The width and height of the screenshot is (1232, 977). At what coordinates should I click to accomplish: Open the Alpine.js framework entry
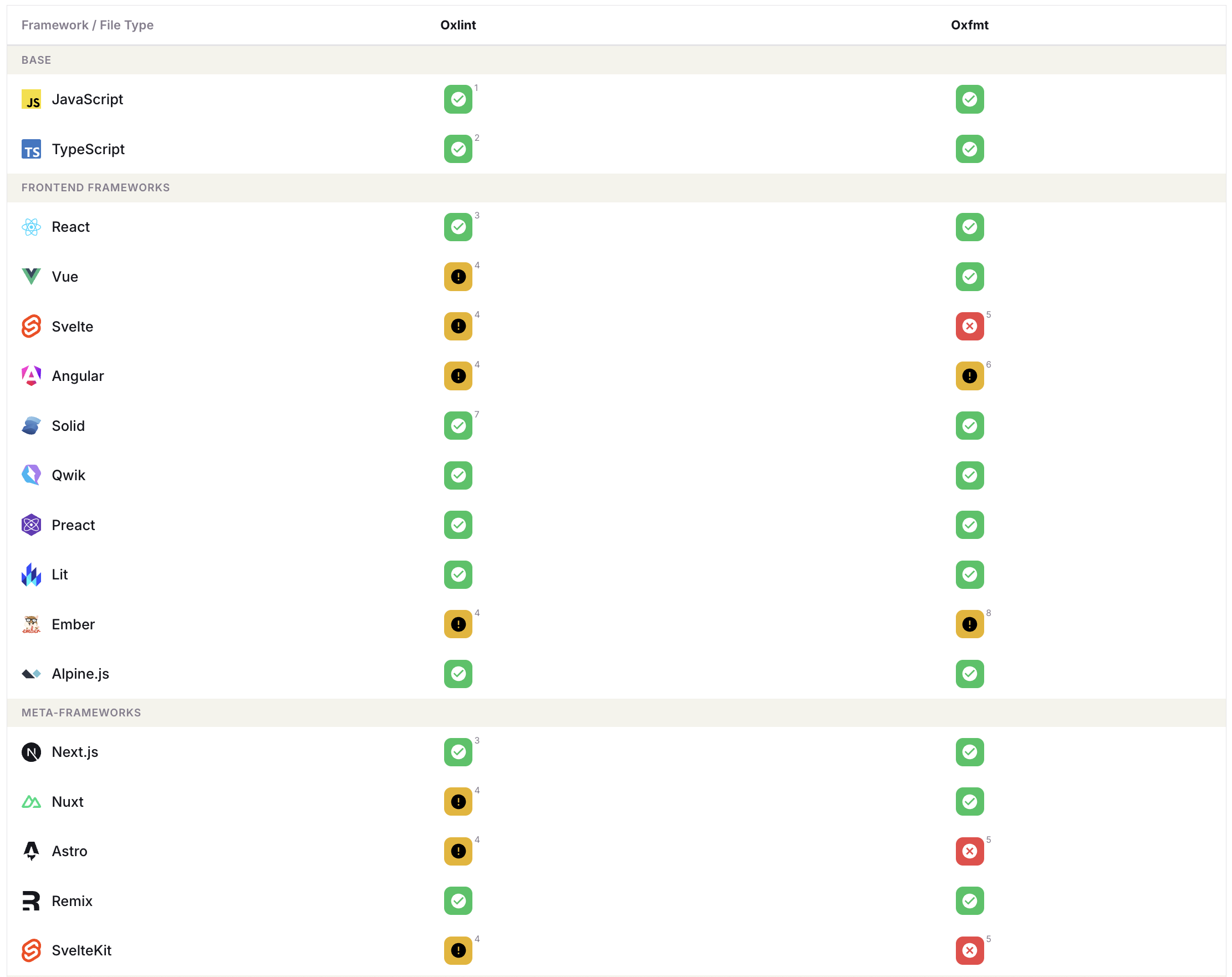click(80, 674)
